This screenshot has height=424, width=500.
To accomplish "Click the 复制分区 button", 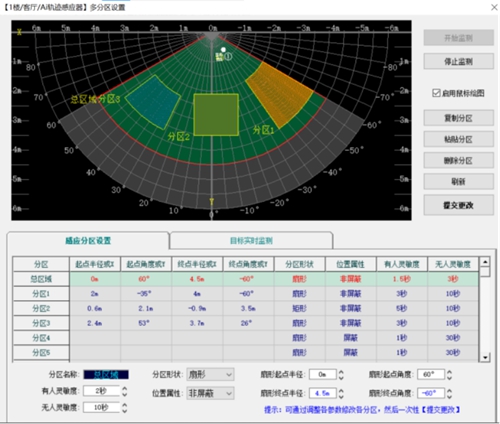I will [458, 118].
